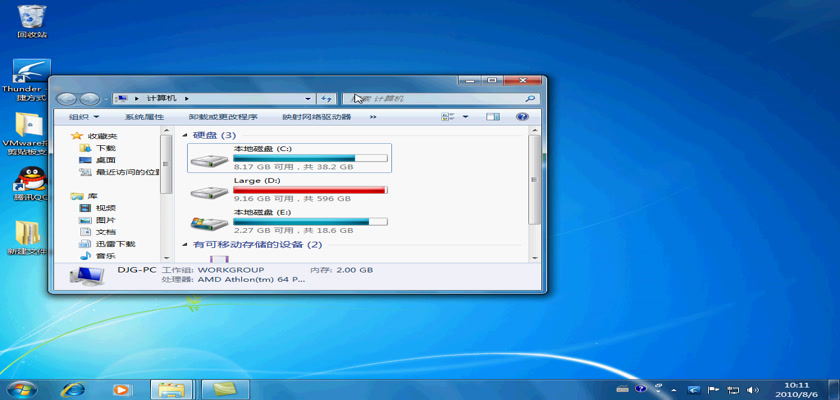The image size is (840, 400).
Task: Open Internet Explorer from the taskbar
Action: [x=72, y=388]
